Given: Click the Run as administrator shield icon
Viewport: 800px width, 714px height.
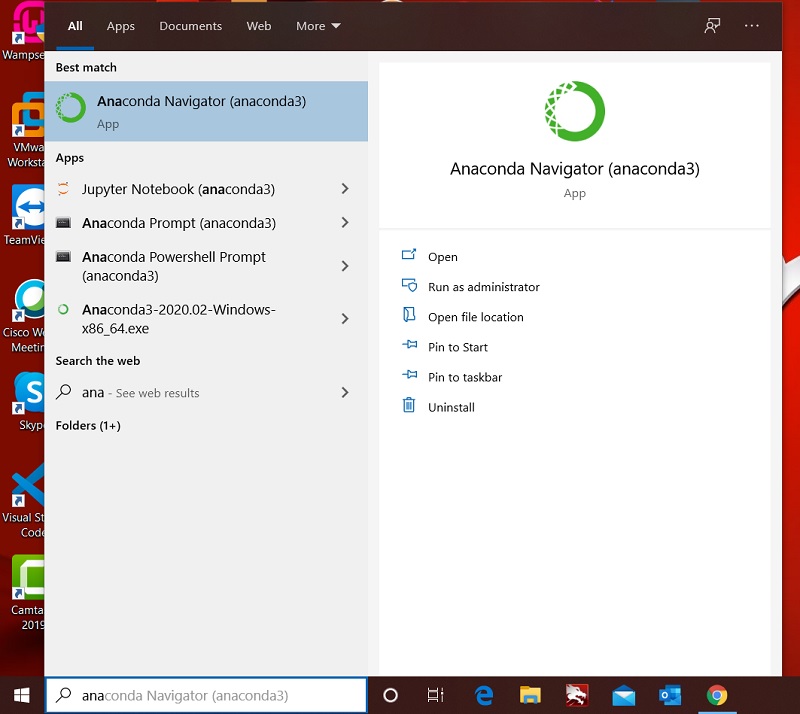Looking at the screenshot, I should coord(409,285).
